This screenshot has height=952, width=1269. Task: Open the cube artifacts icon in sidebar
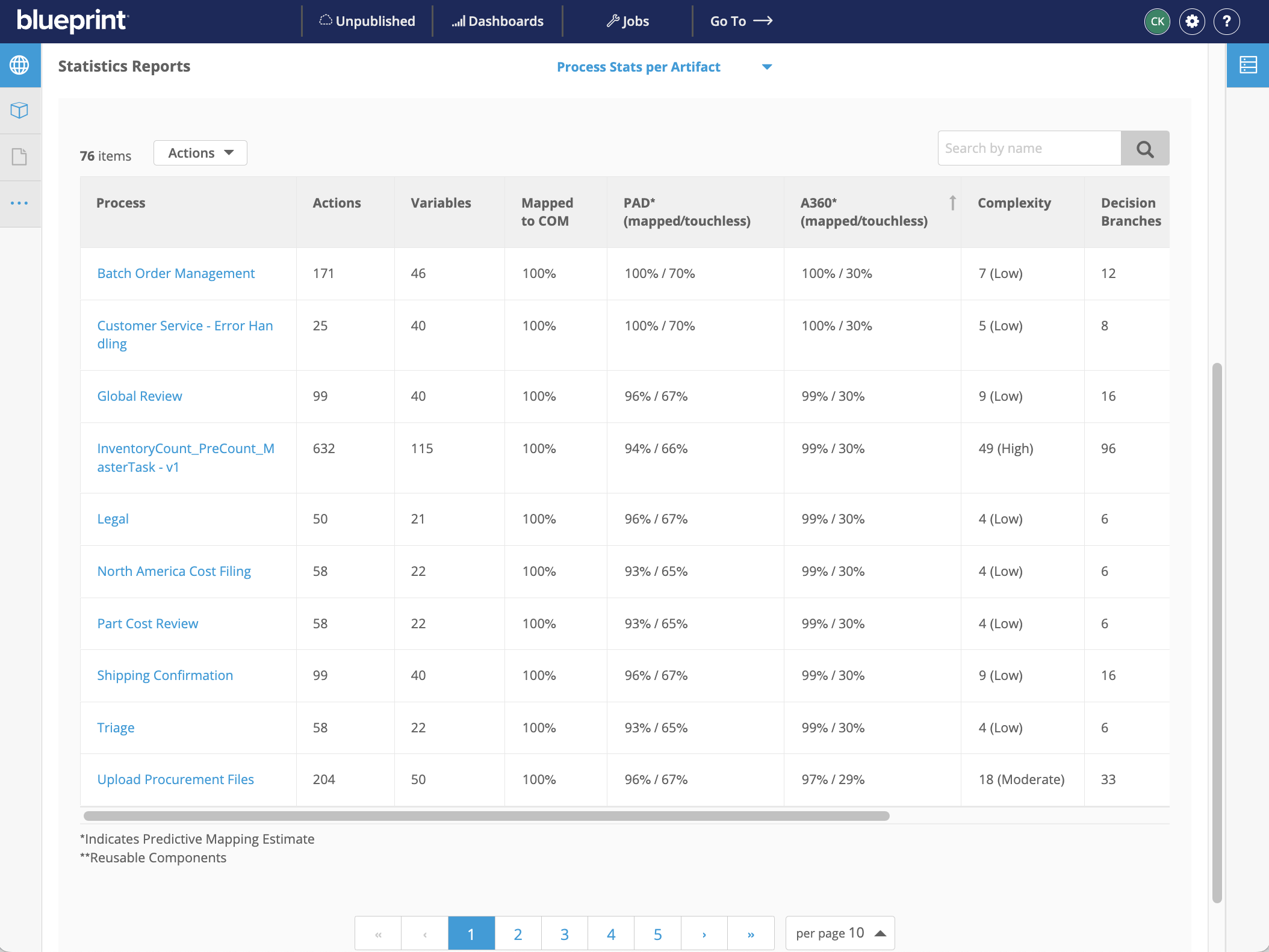point(19,111)
